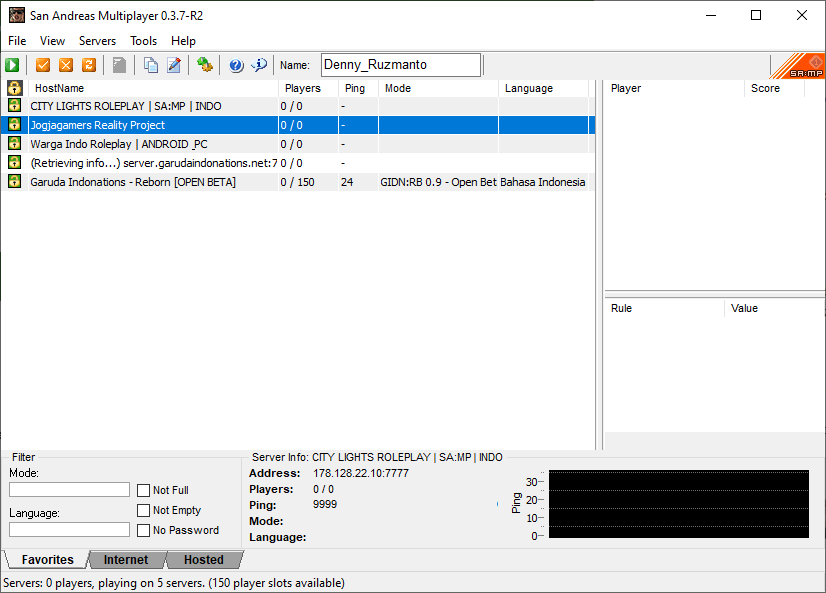This screenshot has width=826, height=593.
Task: Click the green Connect play icon
Action: [12, 65]
